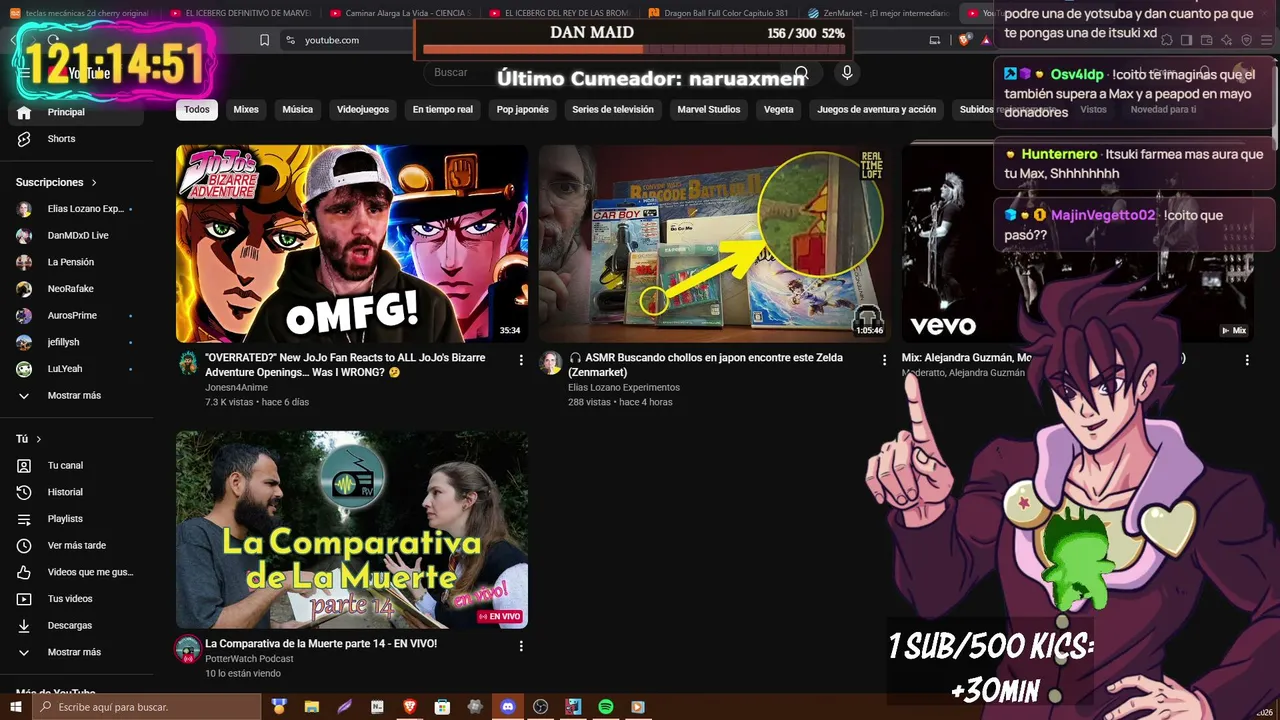The width and height of the screenshot is (1280, 720).
Task: Select the Marvel Studios filter chip
Action: [709, 110]
